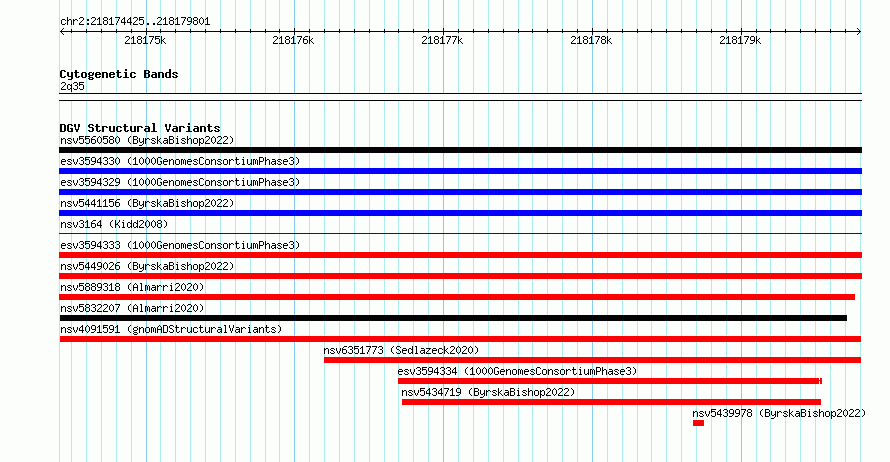Open esv3594330 (1000GenomesConsortiumPhase3) variant label

pyautogui.click(x=180, y=161)
